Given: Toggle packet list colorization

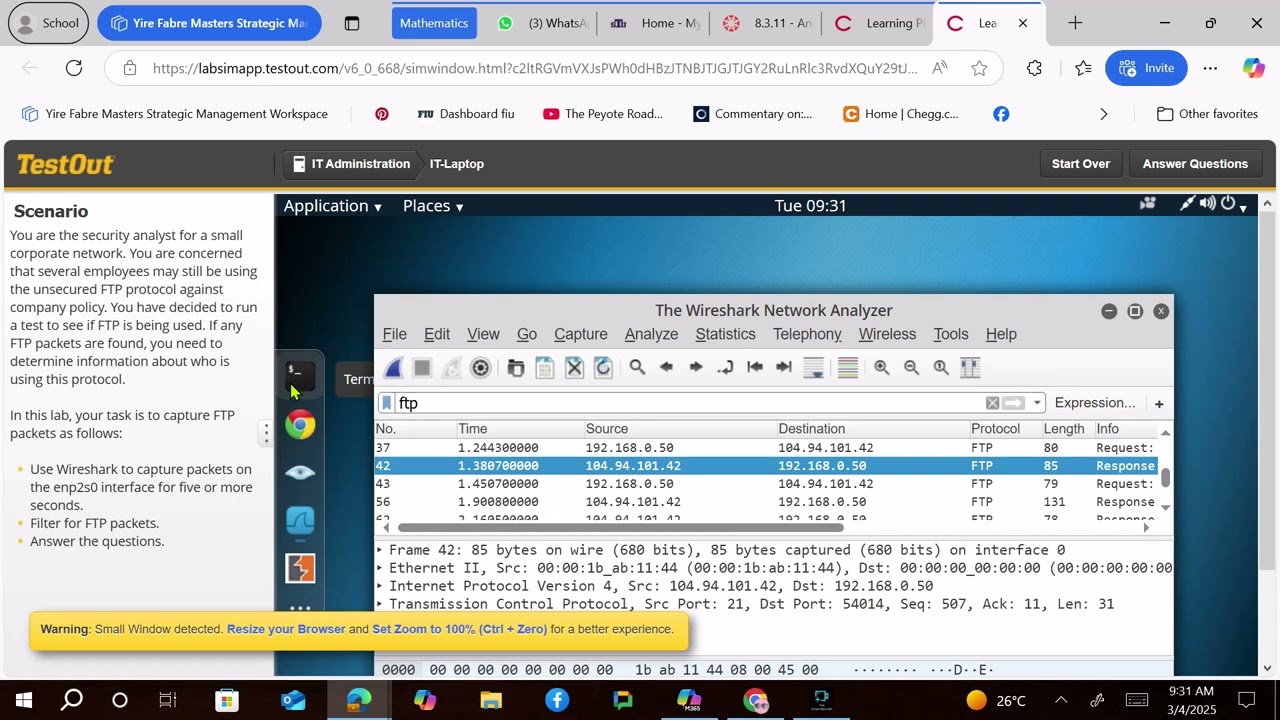Looking at the screenshot, I should point(848,368).
